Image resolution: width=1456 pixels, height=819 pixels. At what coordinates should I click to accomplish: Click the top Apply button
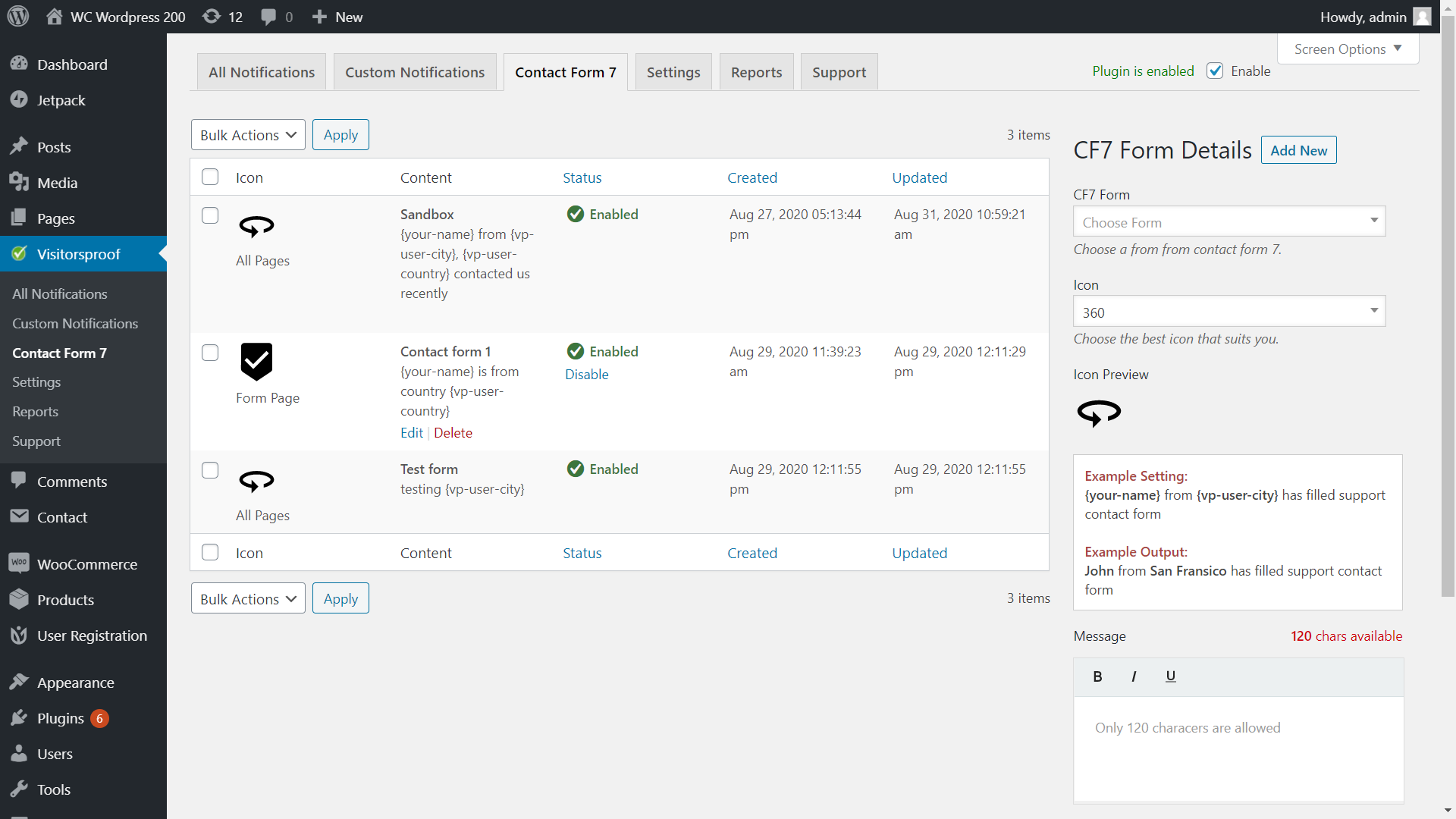(340, 135)
